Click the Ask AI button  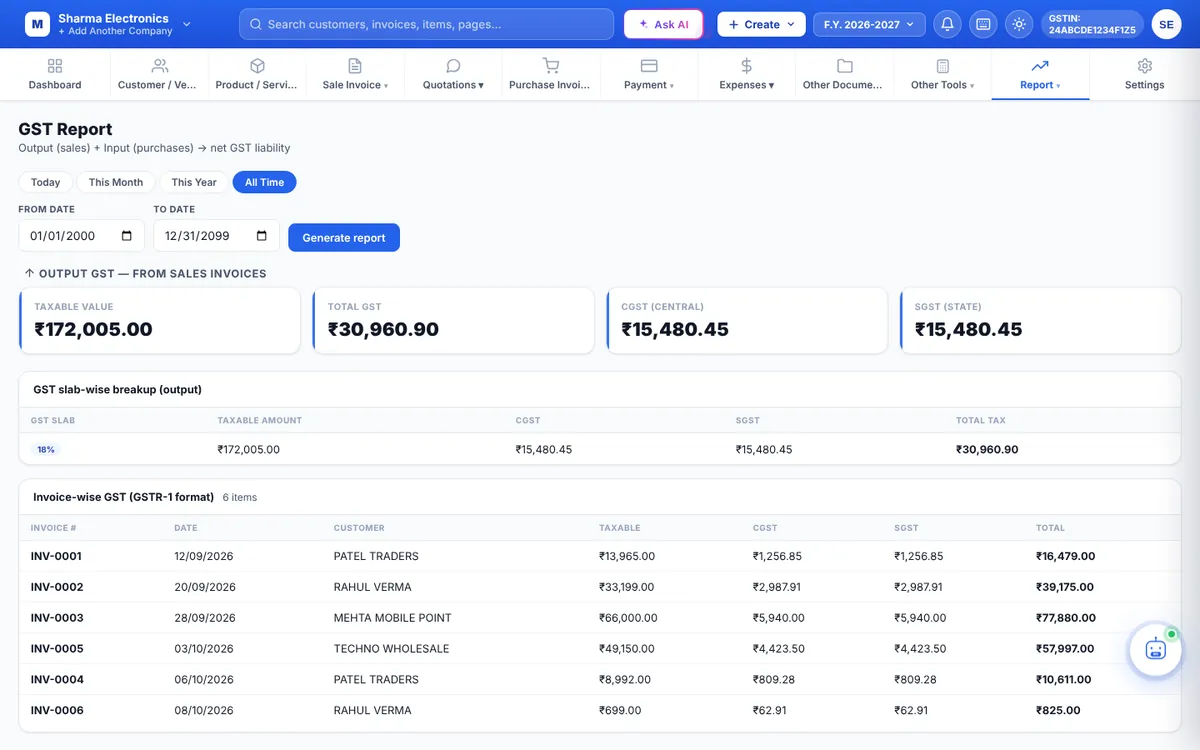click(x=664, y=24)
